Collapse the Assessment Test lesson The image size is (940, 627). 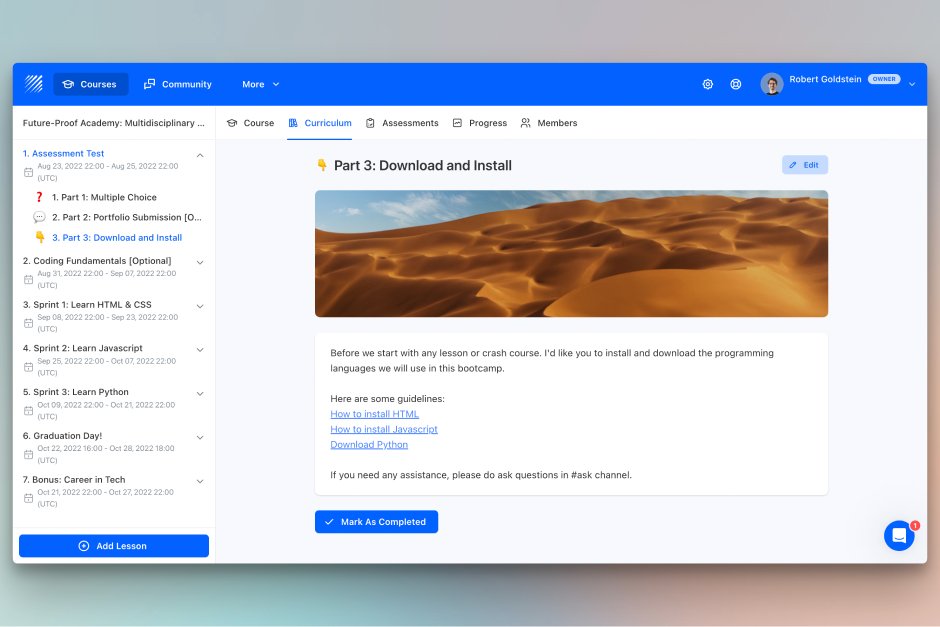point(199,155)
